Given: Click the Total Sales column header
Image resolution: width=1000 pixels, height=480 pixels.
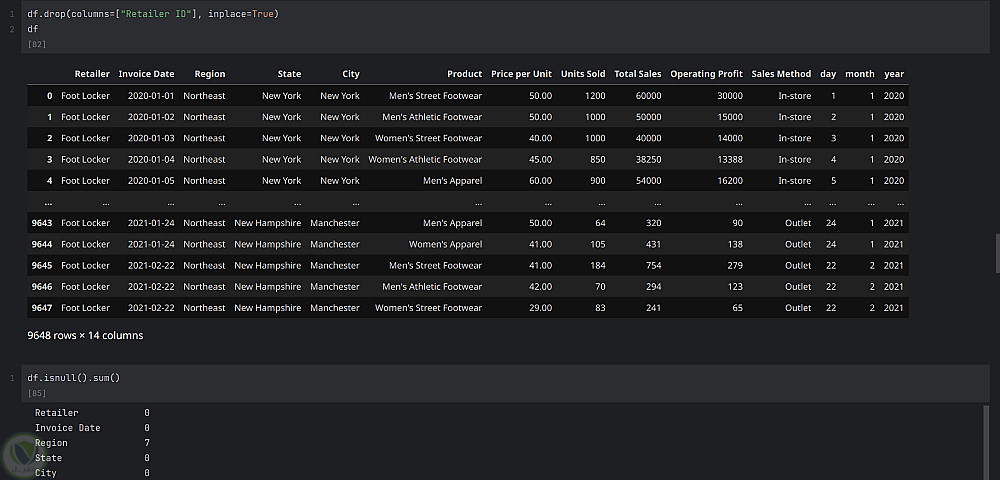Looking at the screenshot, I should coord(638,74).
